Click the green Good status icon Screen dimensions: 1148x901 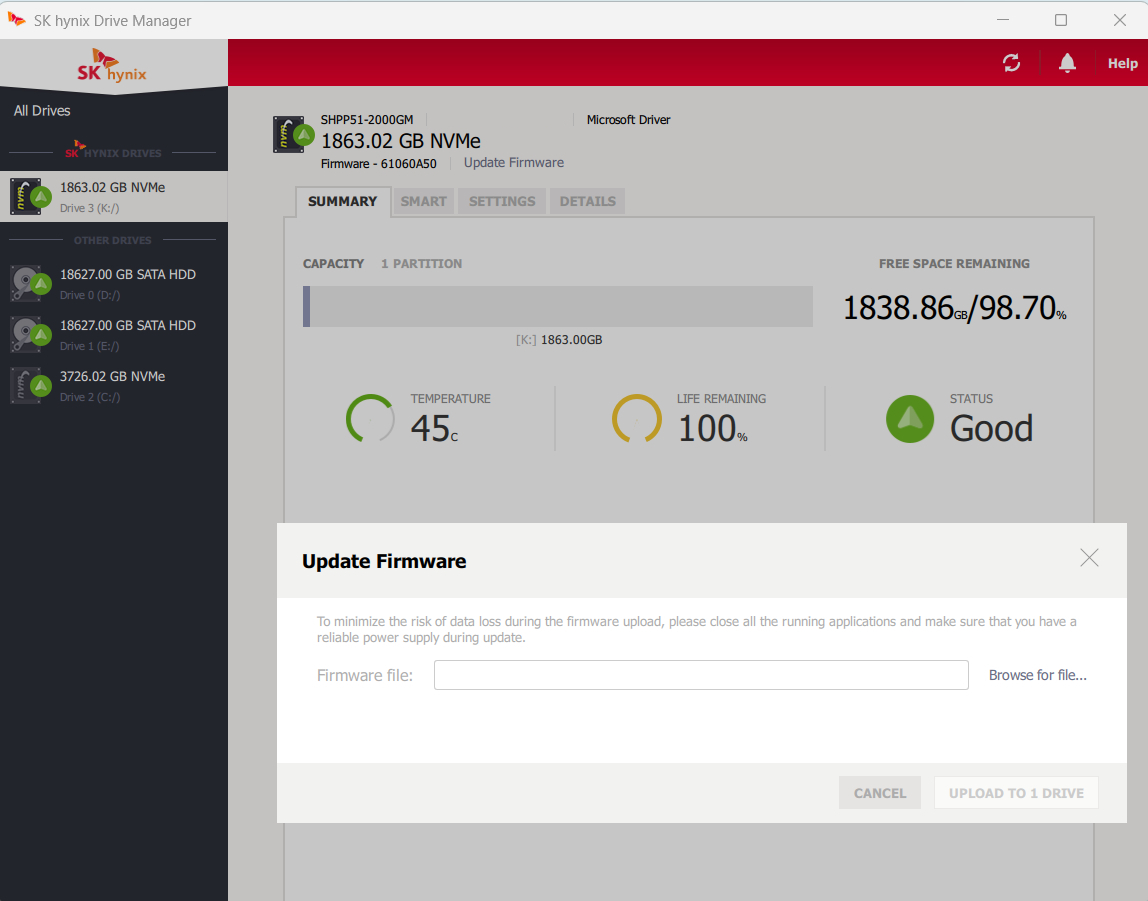(x=909, y=419)
